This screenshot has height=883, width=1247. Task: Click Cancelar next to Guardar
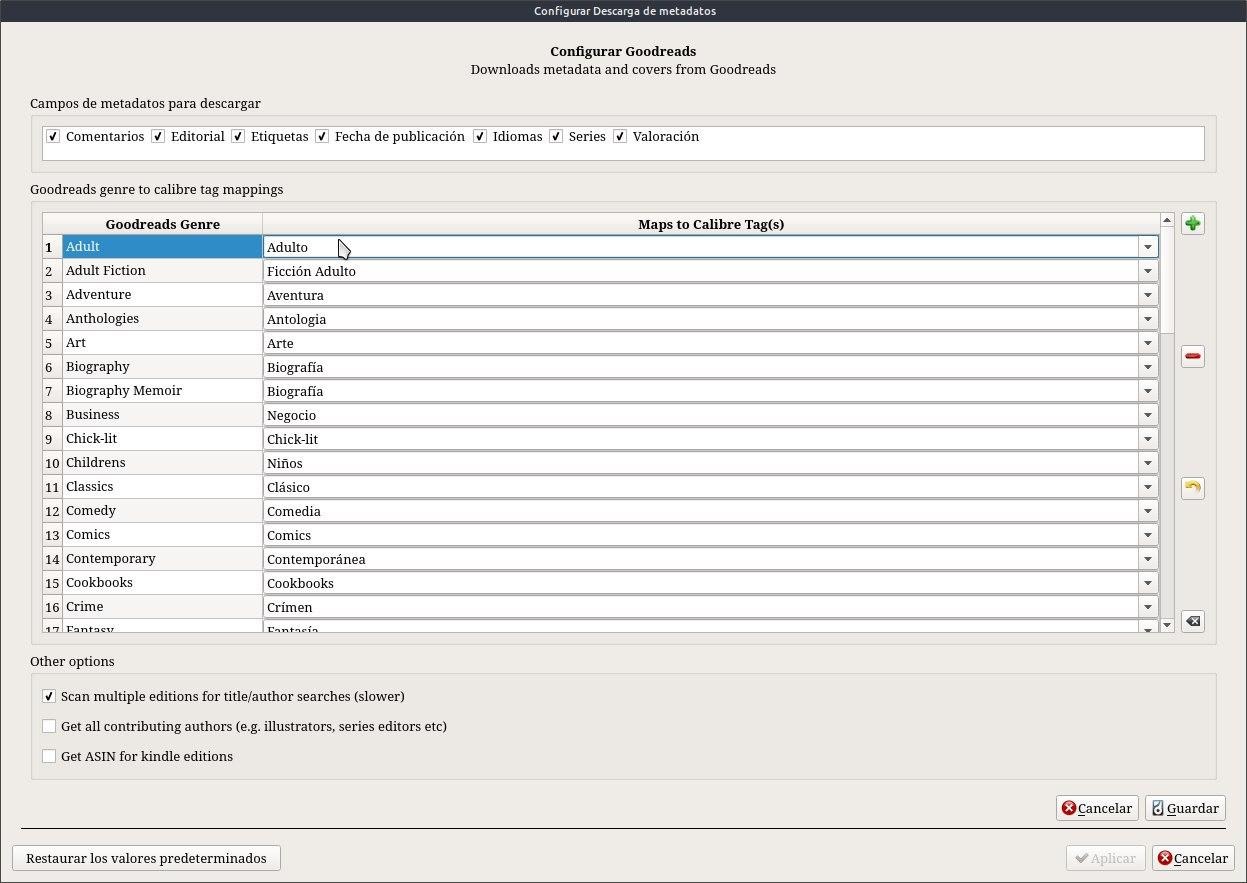tap(1097, 808)
